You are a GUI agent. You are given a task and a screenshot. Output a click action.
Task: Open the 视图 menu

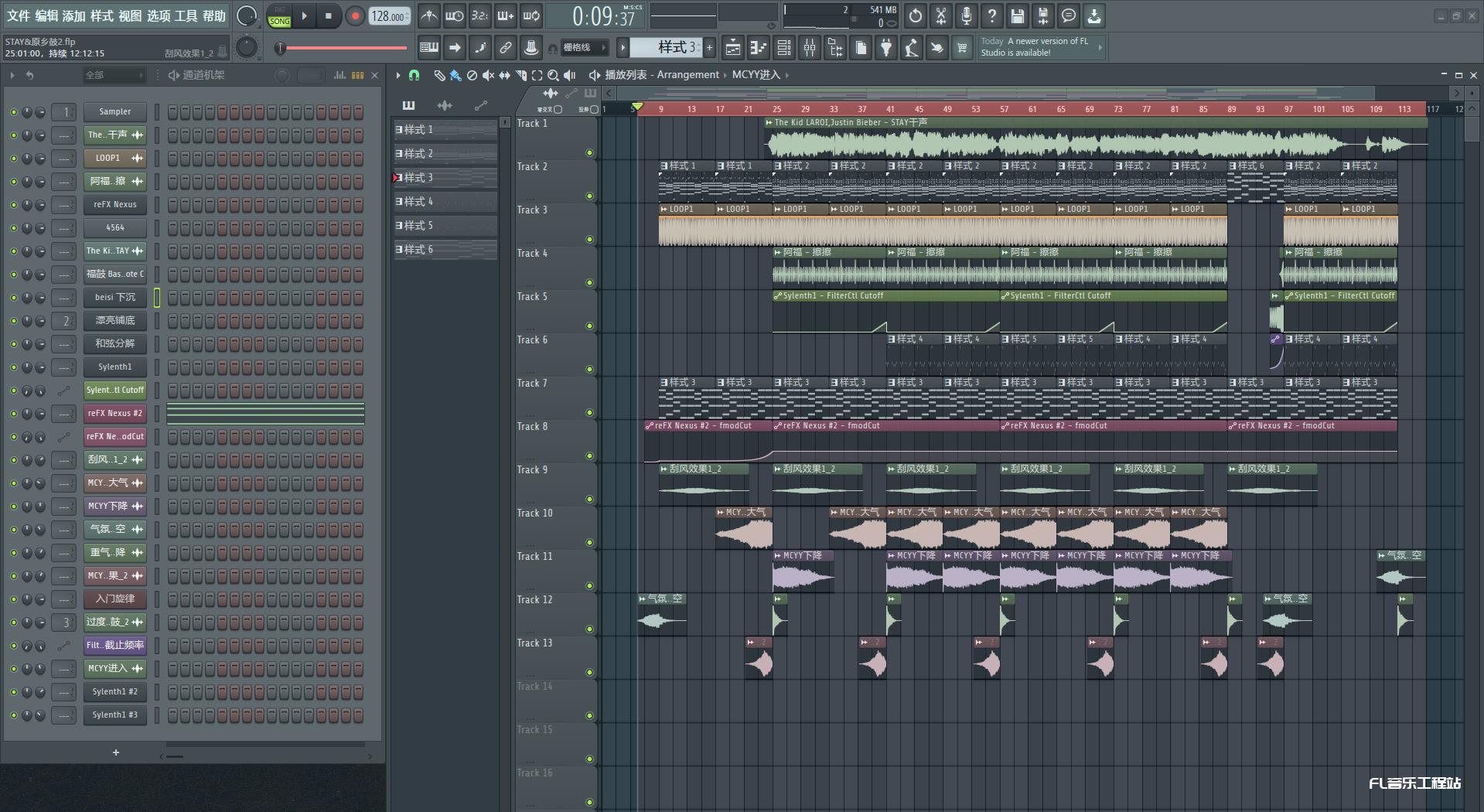pos(130,16)
